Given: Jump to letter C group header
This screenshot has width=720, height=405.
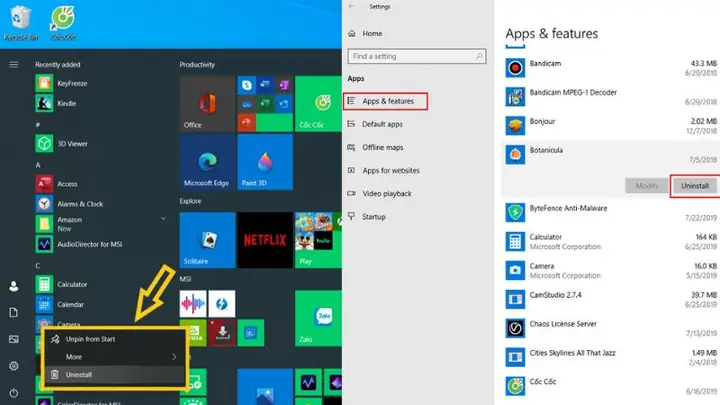Looking at the screenshot, I should coord(38,265).
